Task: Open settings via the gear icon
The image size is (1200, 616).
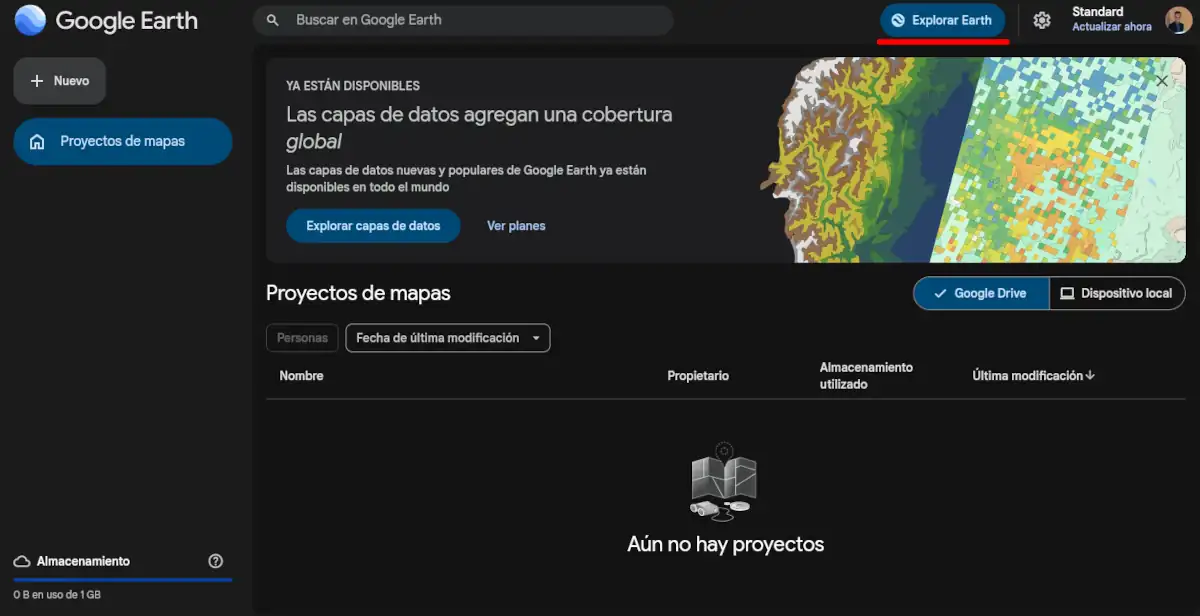Action: (x=1042, y=20)
